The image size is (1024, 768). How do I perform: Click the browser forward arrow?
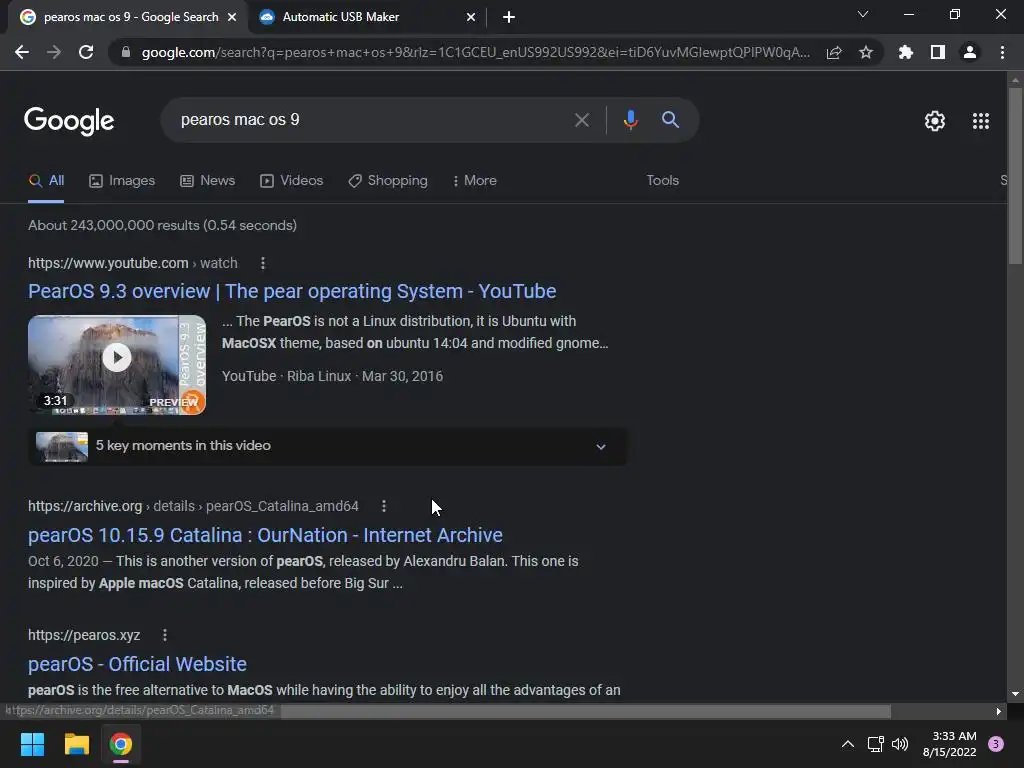coord(54,52)
